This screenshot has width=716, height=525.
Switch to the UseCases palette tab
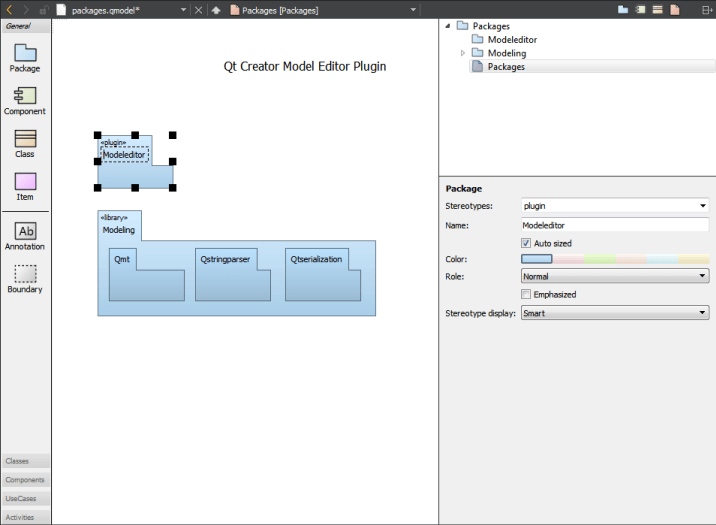point(26,498)
